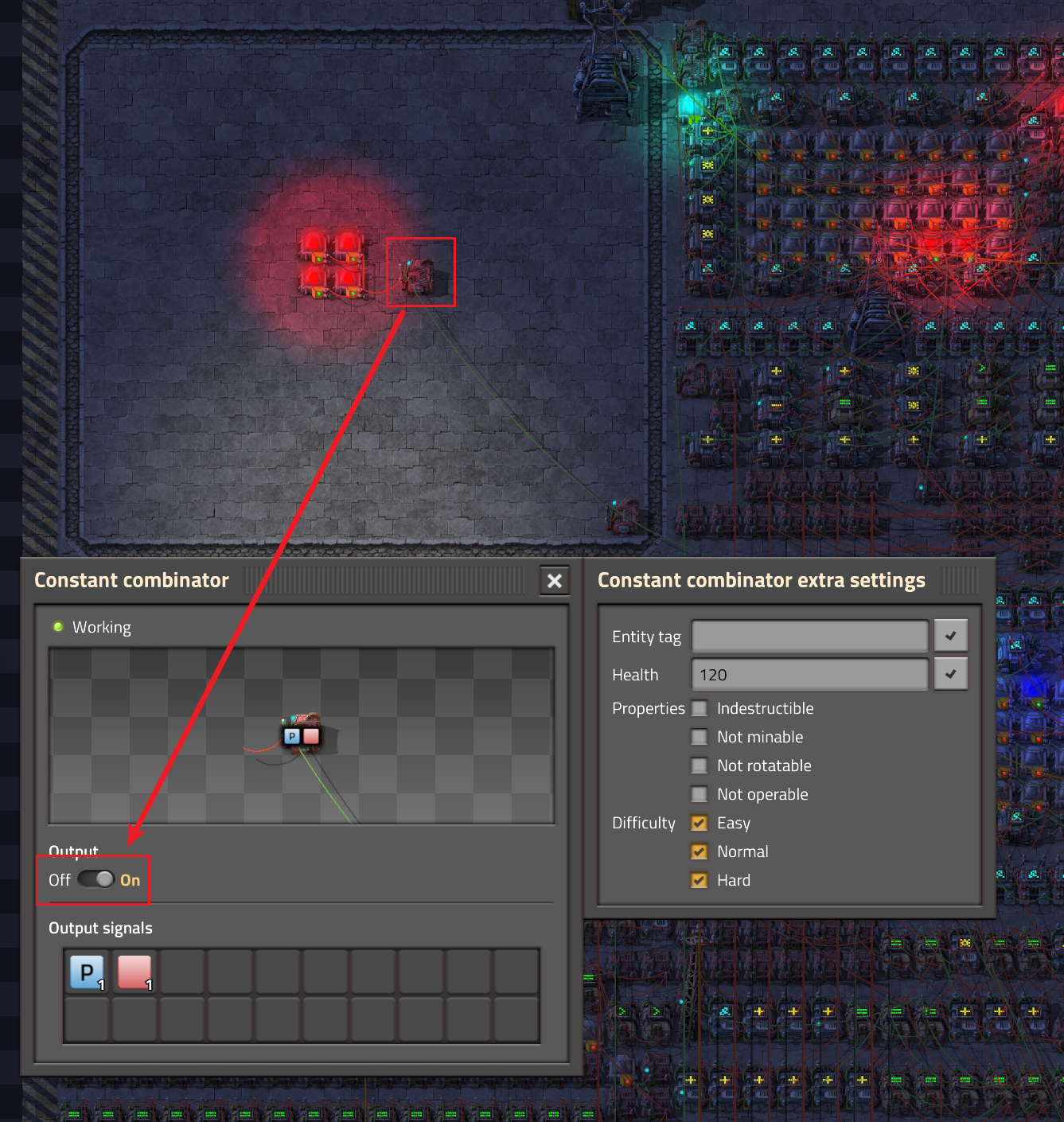Click the pink signal slot in output signals
The width and height of the screenshot is (1064, 1122).
tap(134, 972)
